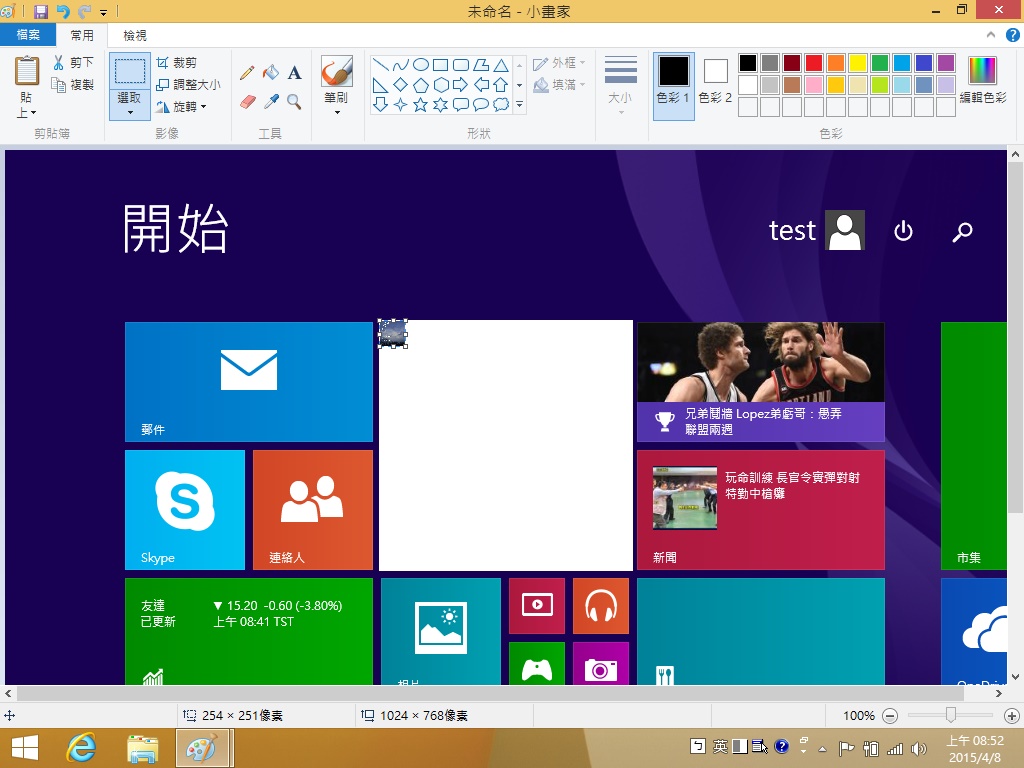
Task: Select the Pencil tool
Action: coord(247,72)
